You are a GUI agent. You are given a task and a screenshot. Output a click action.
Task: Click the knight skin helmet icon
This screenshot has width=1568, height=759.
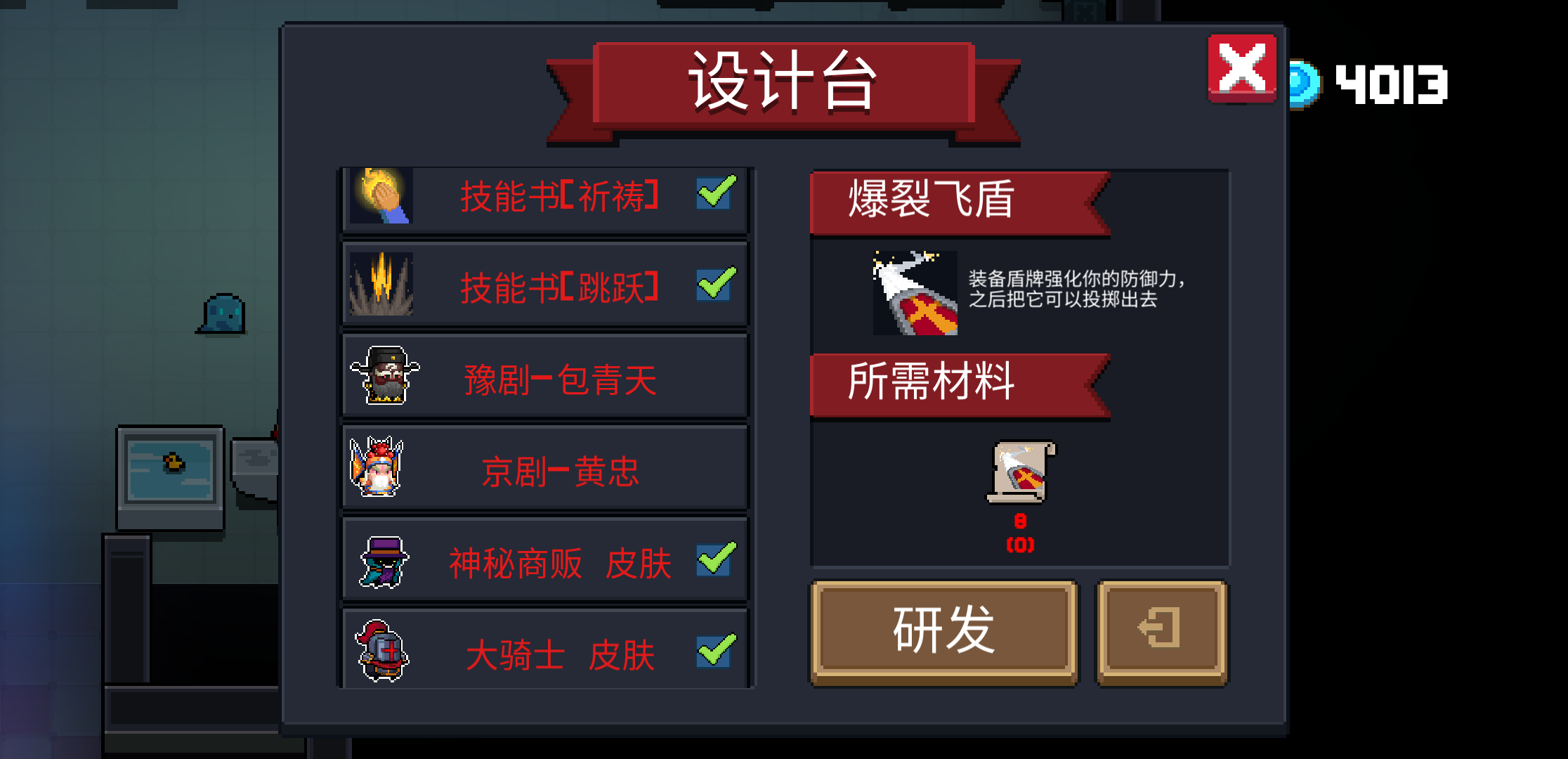(x=382, y=651)
